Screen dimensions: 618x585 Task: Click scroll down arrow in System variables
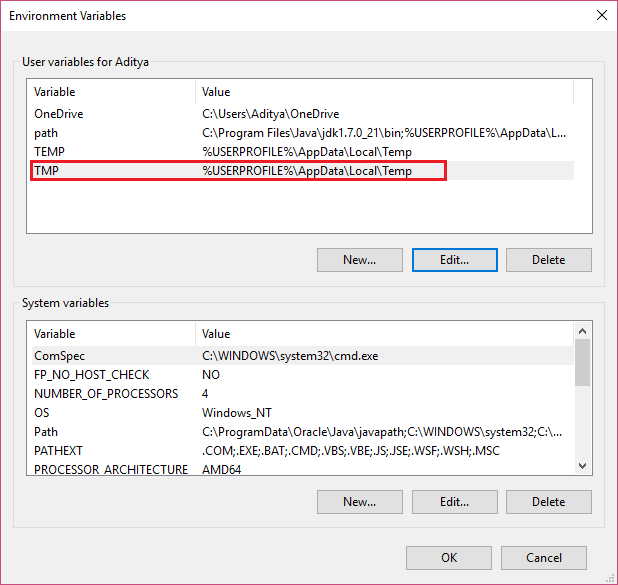click(x=582, y=466)
